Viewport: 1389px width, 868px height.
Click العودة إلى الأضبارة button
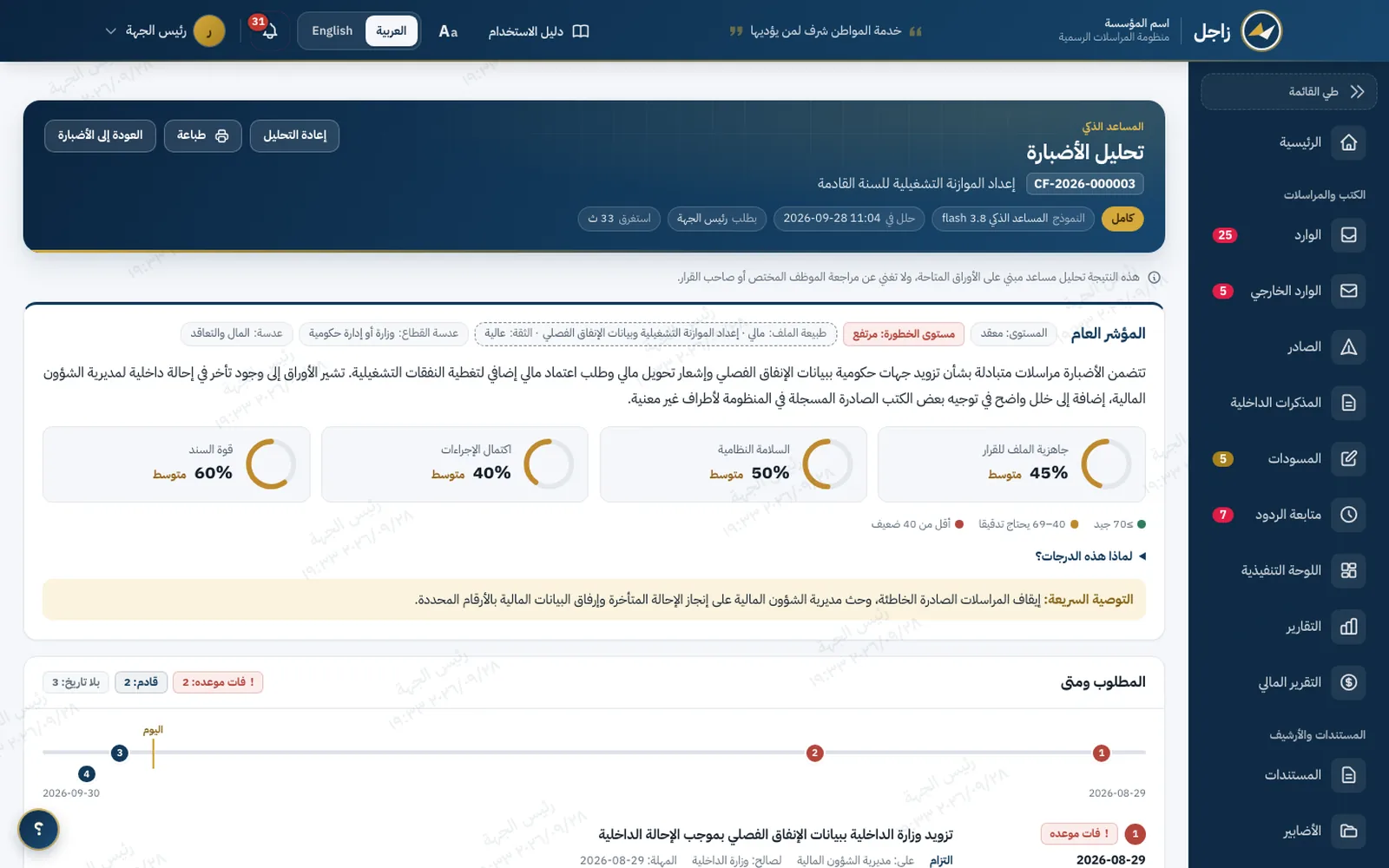tap(101, 135)
